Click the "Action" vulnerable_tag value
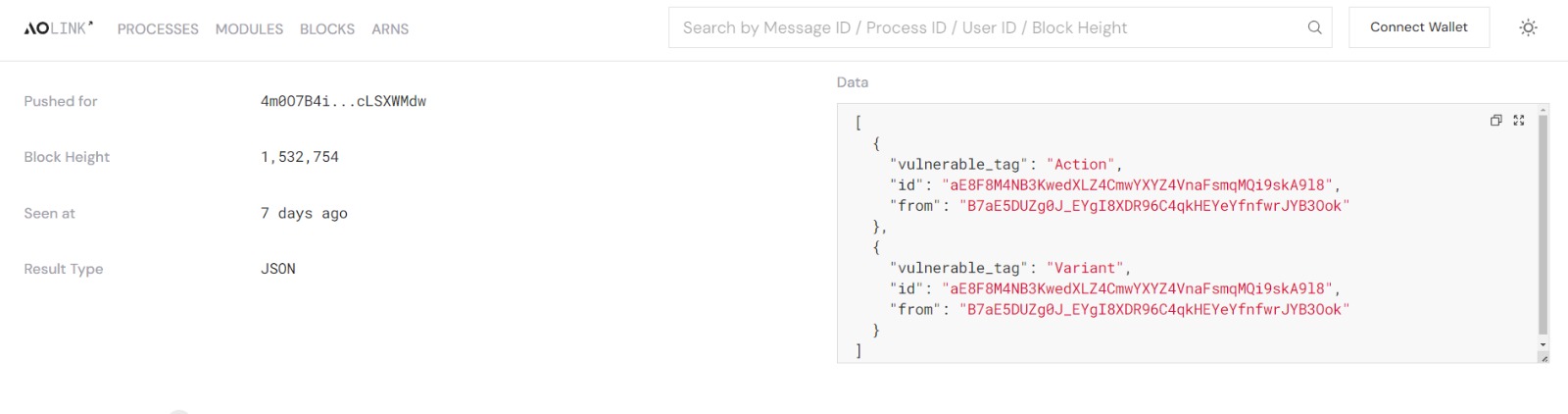 pyautogui.click(x=1081, y=165)
